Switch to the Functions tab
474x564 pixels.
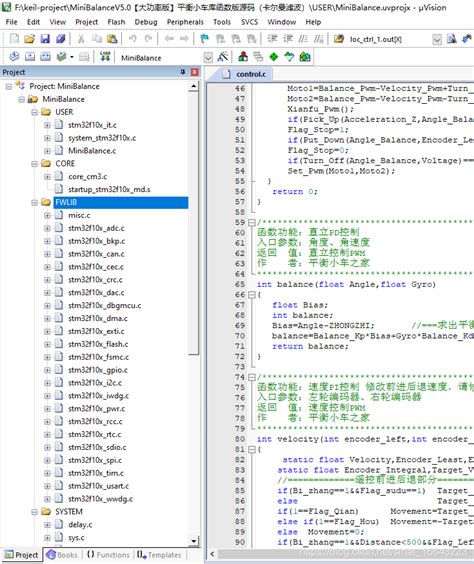tap(108, 555)
